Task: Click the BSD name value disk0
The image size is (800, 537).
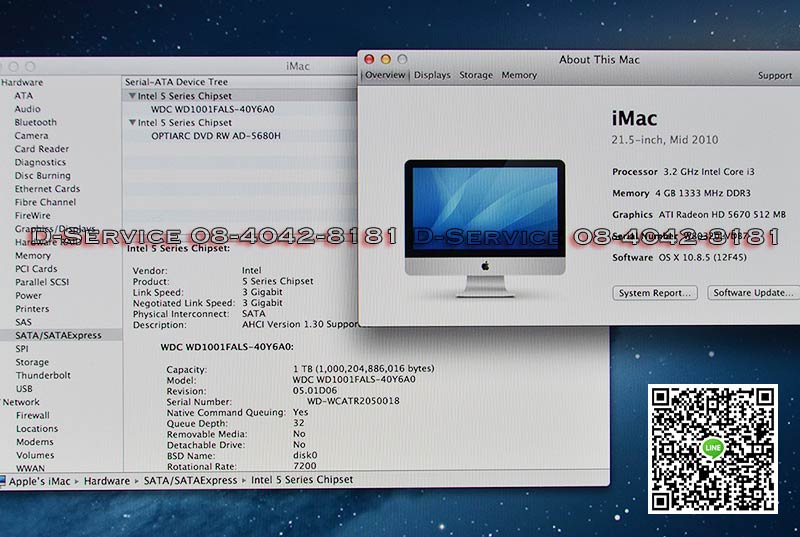Action: click(305, 455)
